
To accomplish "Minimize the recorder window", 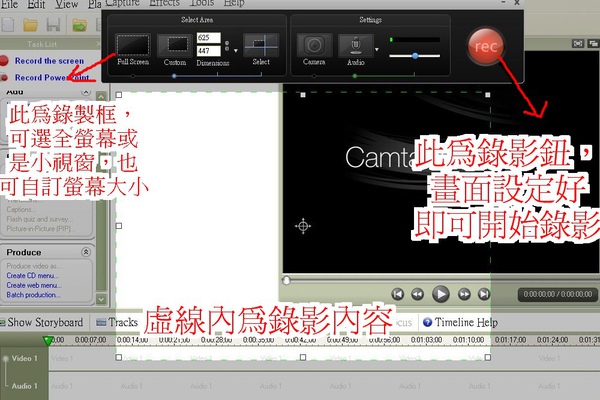I will pos(504,3).
